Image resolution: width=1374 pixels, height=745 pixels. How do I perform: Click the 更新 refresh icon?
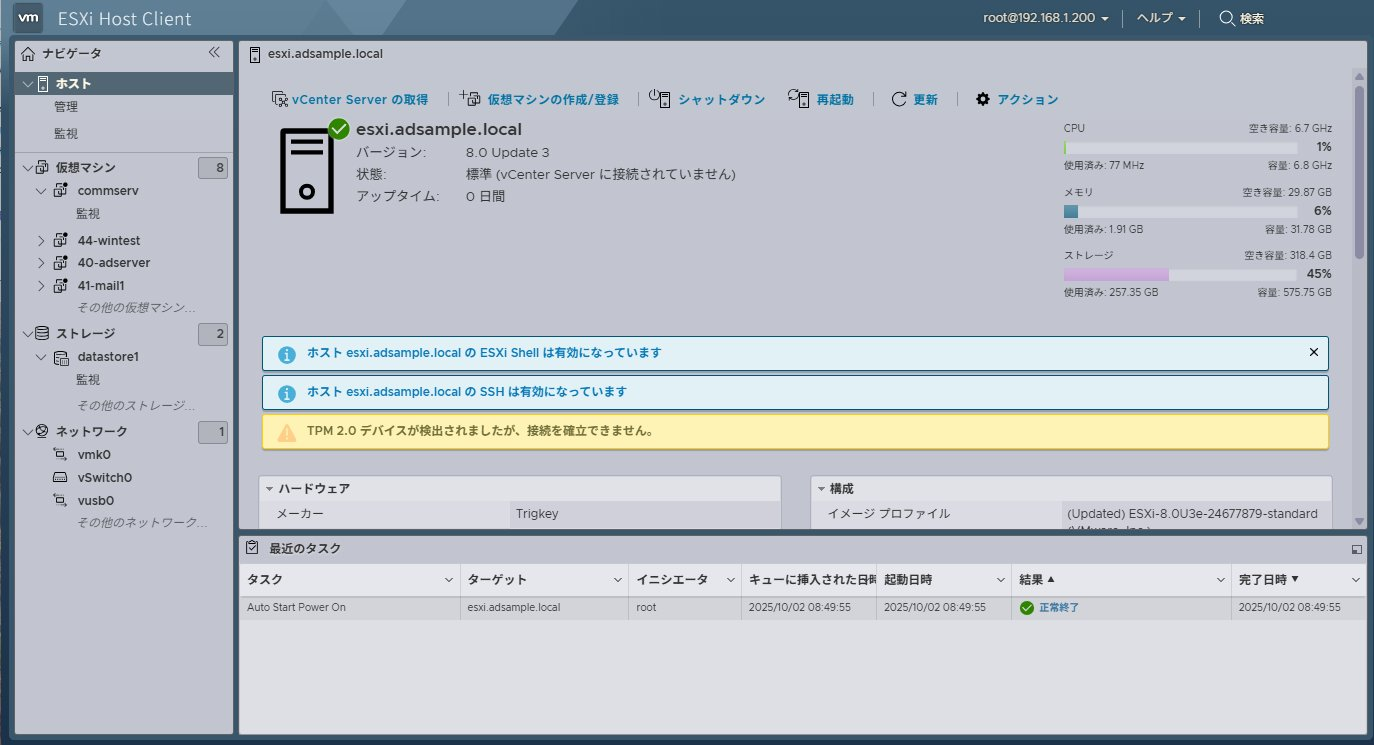pos(898,99)
